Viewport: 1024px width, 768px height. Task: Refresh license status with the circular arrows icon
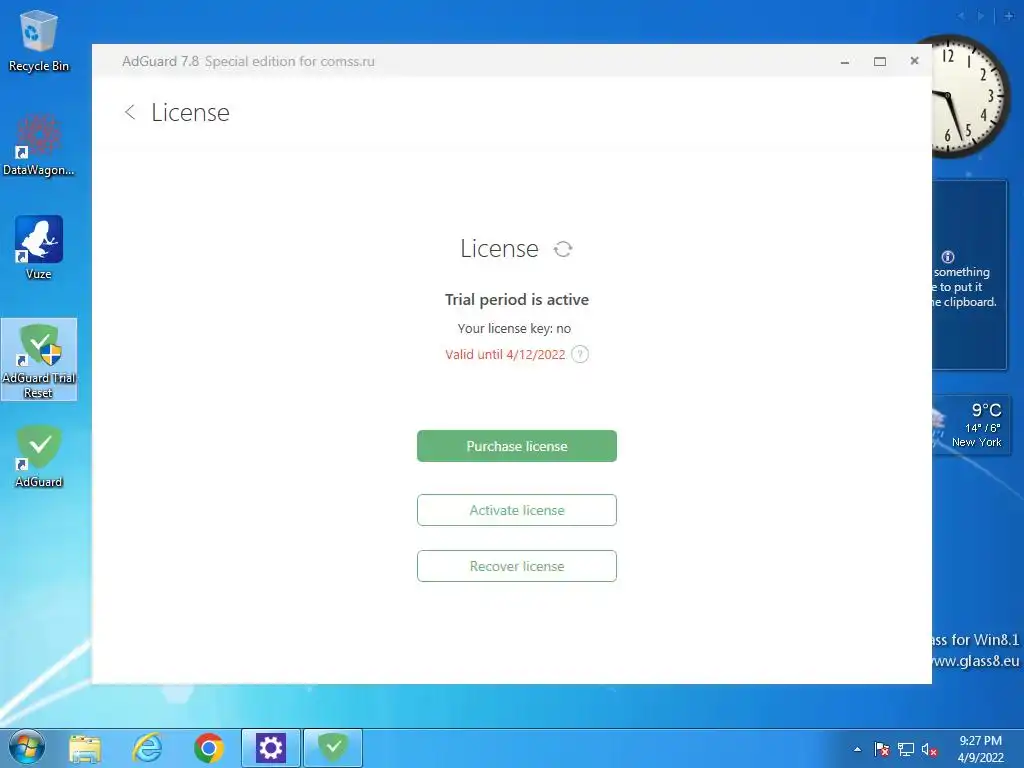point(563,249)
